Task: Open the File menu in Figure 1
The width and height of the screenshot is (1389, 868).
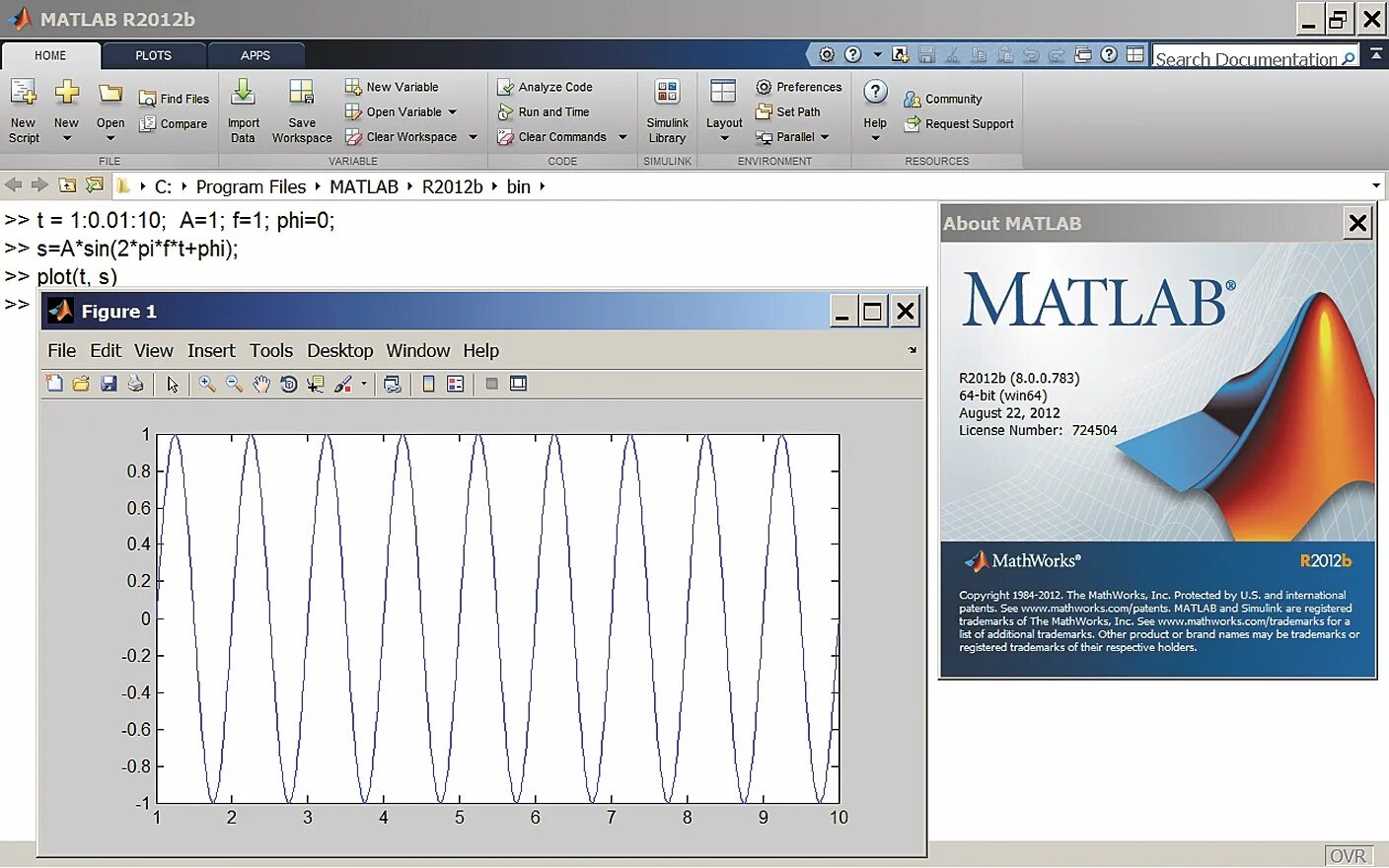Action: point(61,351)
